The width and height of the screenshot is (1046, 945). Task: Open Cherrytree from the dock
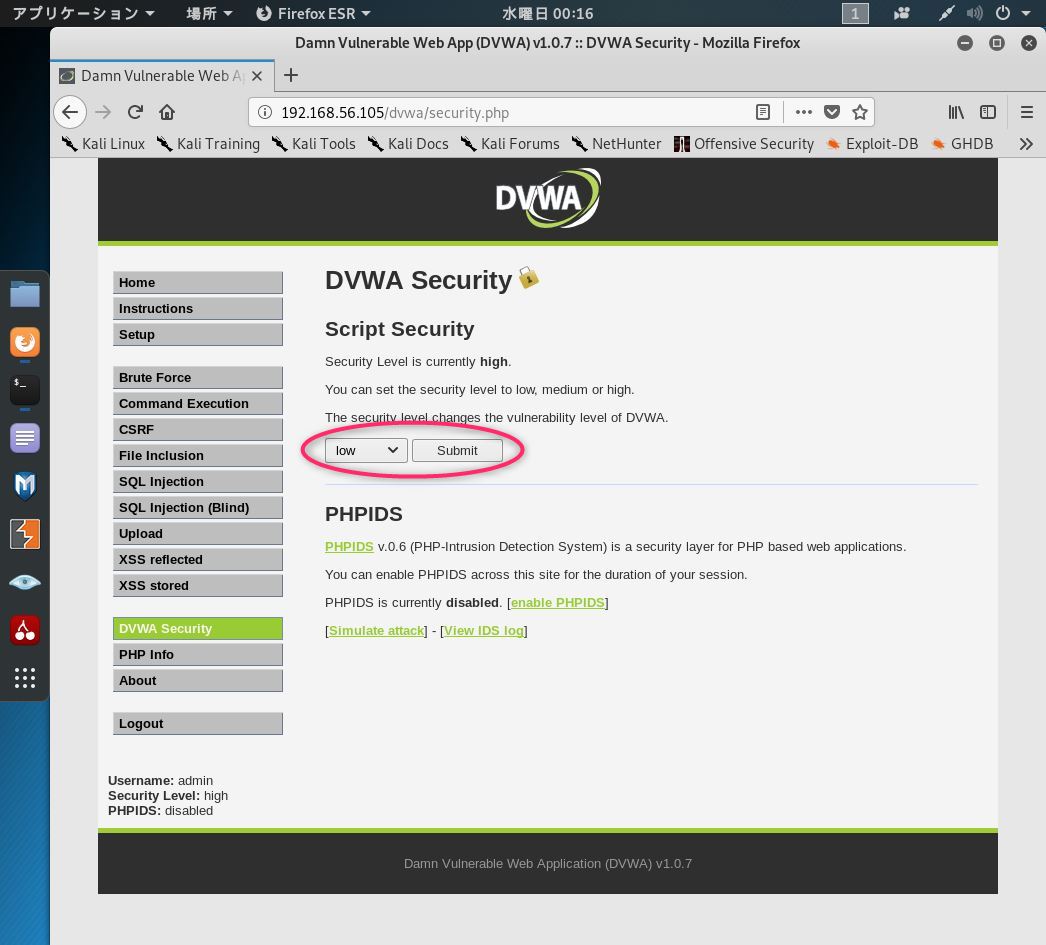point(25,630)
